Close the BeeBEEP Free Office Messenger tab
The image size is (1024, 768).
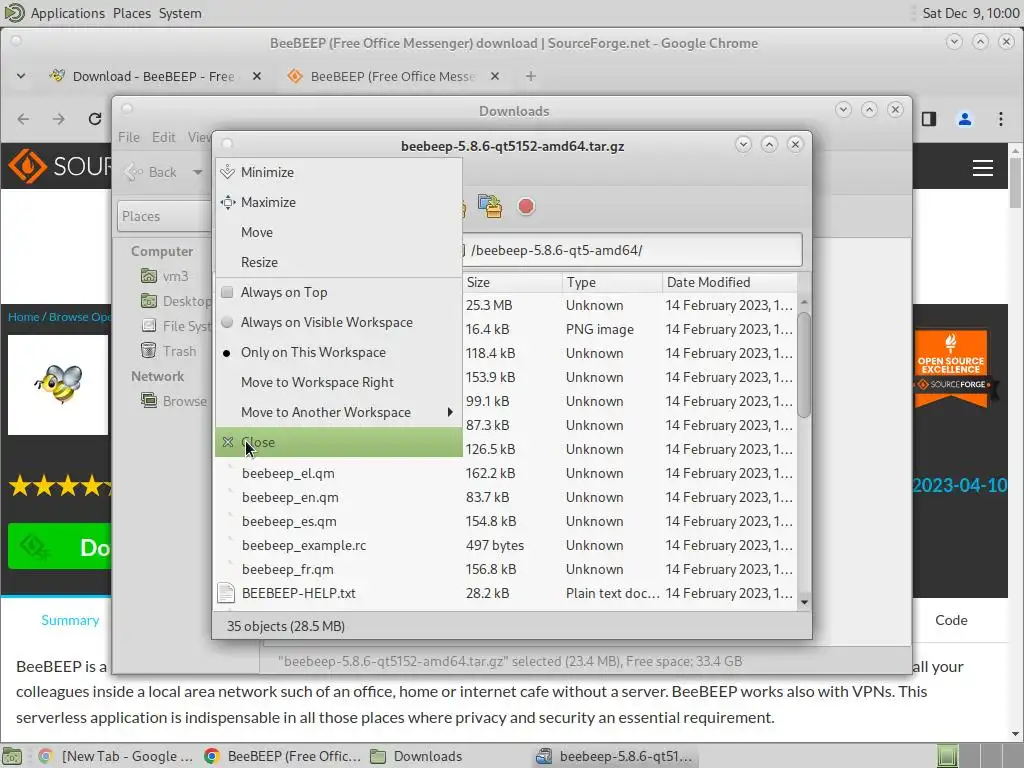coord(495,76)
